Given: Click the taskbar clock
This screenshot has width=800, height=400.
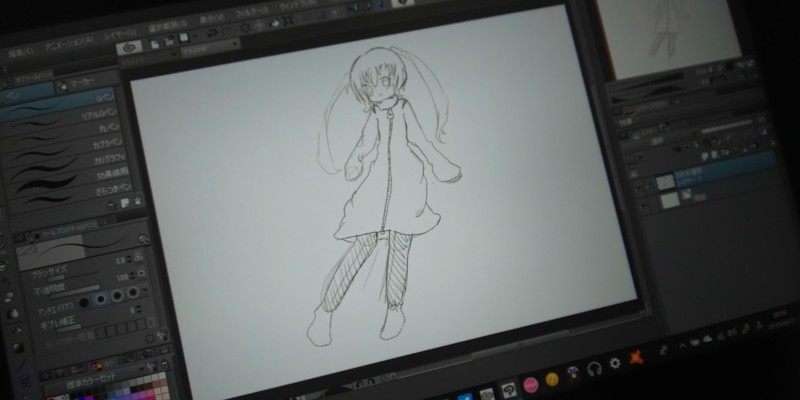Looking at the screenshot, I should coord(783,318).
